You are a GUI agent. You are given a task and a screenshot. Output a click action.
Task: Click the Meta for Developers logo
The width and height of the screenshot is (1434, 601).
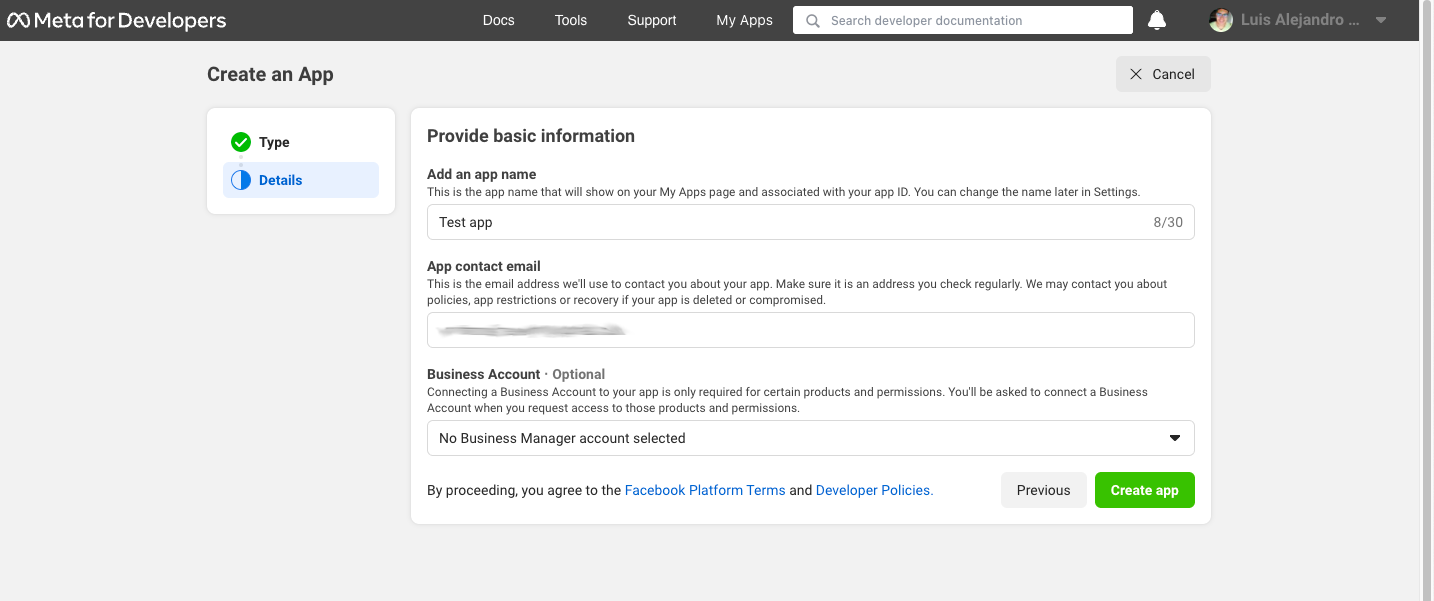tap(117, 20)
